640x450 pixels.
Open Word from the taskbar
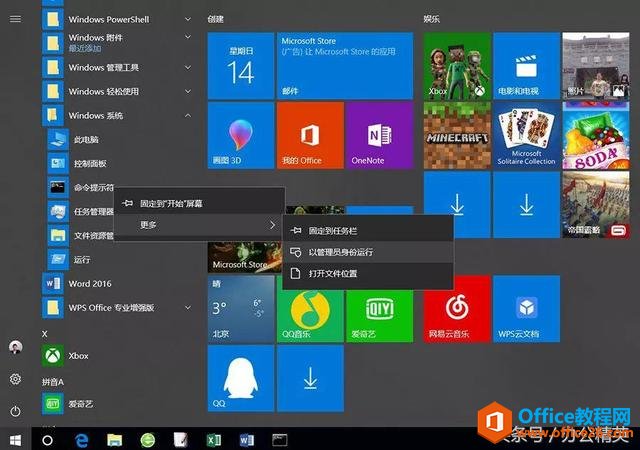click(x=247, y=440)
